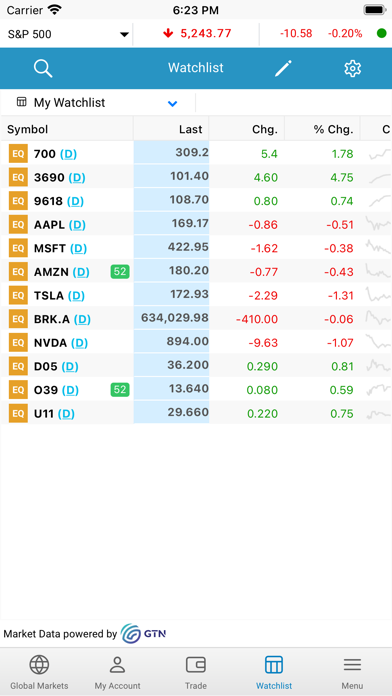Image resolution: width=392 pixels, height=696 pixels.
Task: Tap the 52 badge on O39 row
Action: (120, 390)
